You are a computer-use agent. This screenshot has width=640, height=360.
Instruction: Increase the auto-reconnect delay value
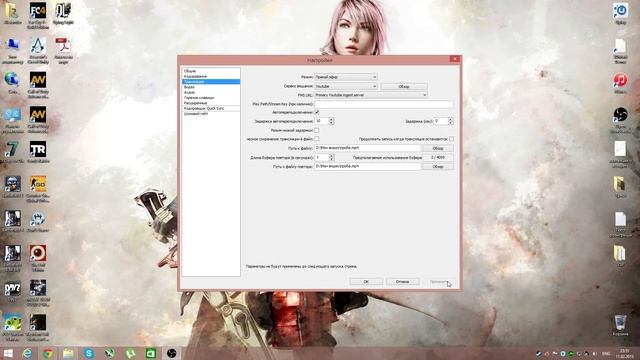point(331,119)
